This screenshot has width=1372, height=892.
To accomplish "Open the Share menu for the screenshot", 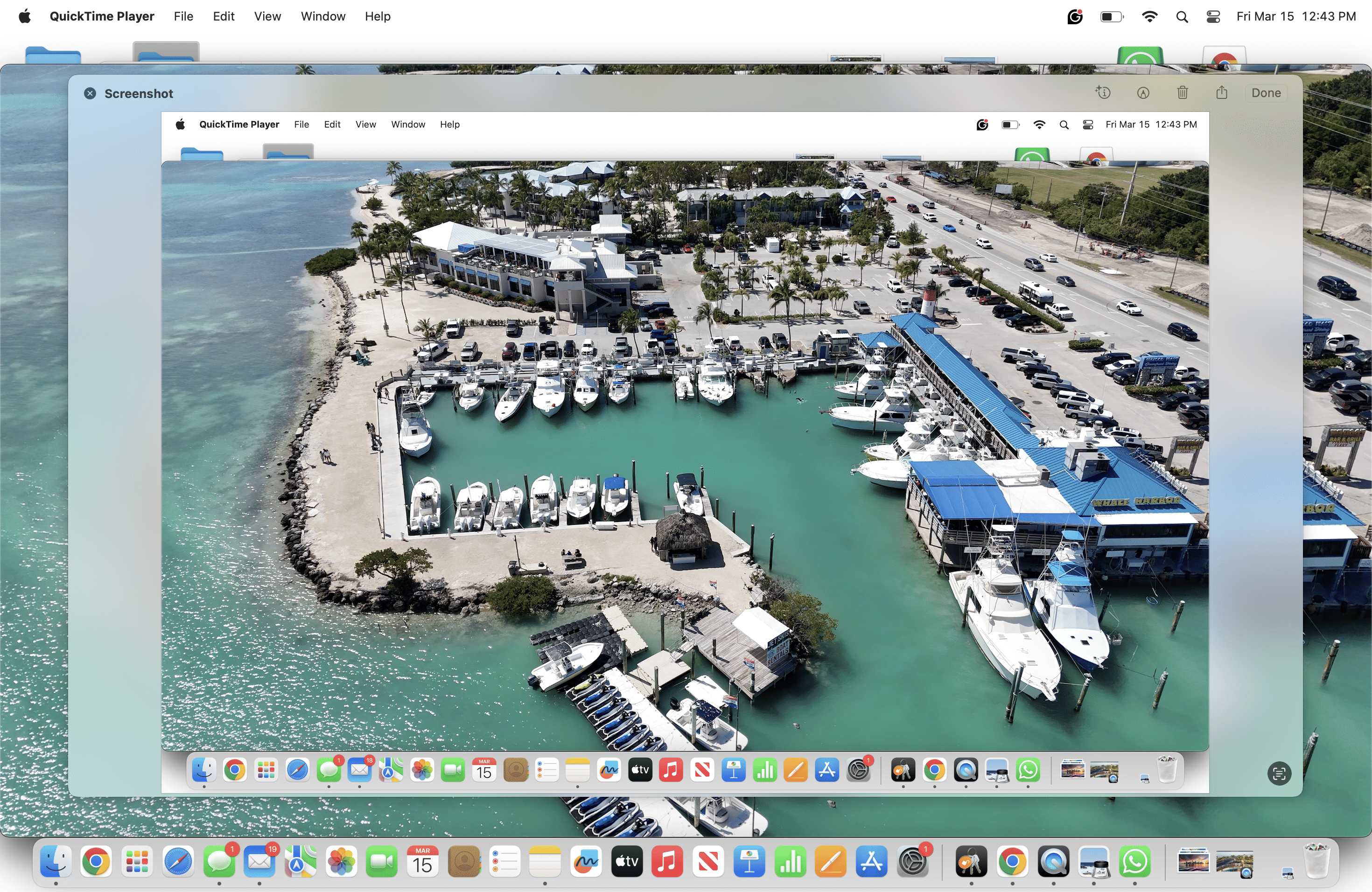I will pos(1222,93).
